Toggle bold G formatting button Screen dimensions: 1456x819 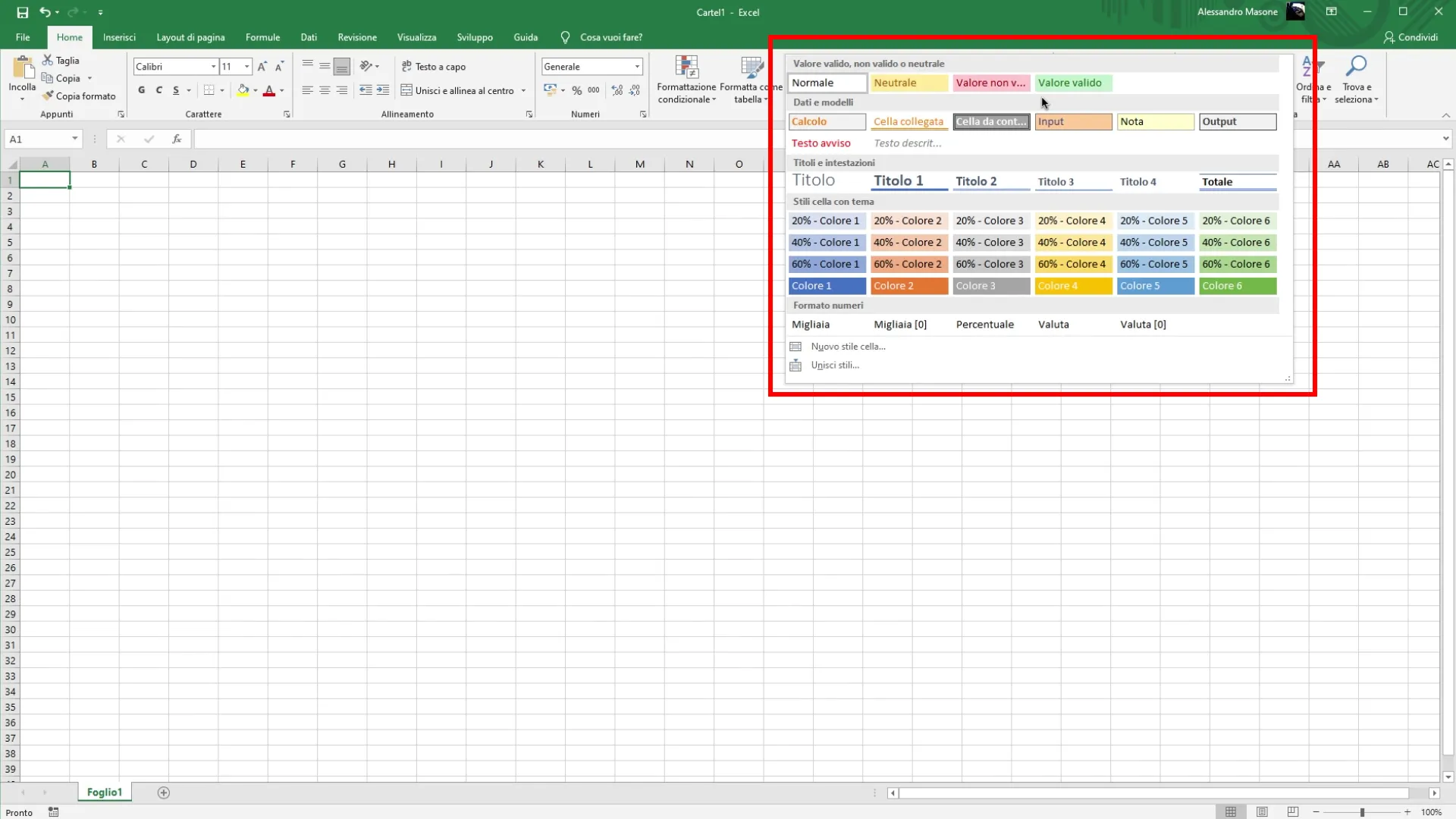(x=142, y=90)
